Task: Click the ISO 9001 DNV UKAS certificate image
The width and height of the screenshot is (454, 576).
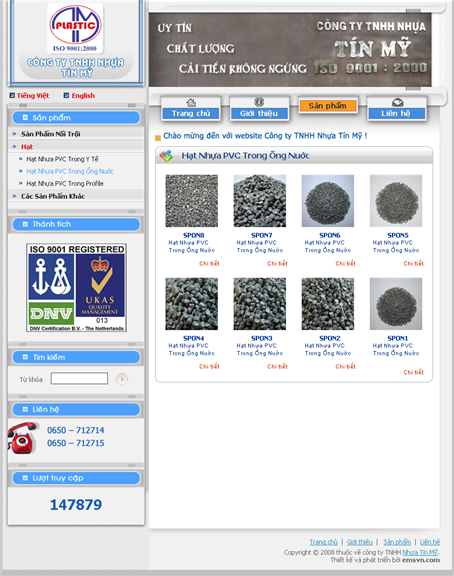Action: tap(76, 287)
